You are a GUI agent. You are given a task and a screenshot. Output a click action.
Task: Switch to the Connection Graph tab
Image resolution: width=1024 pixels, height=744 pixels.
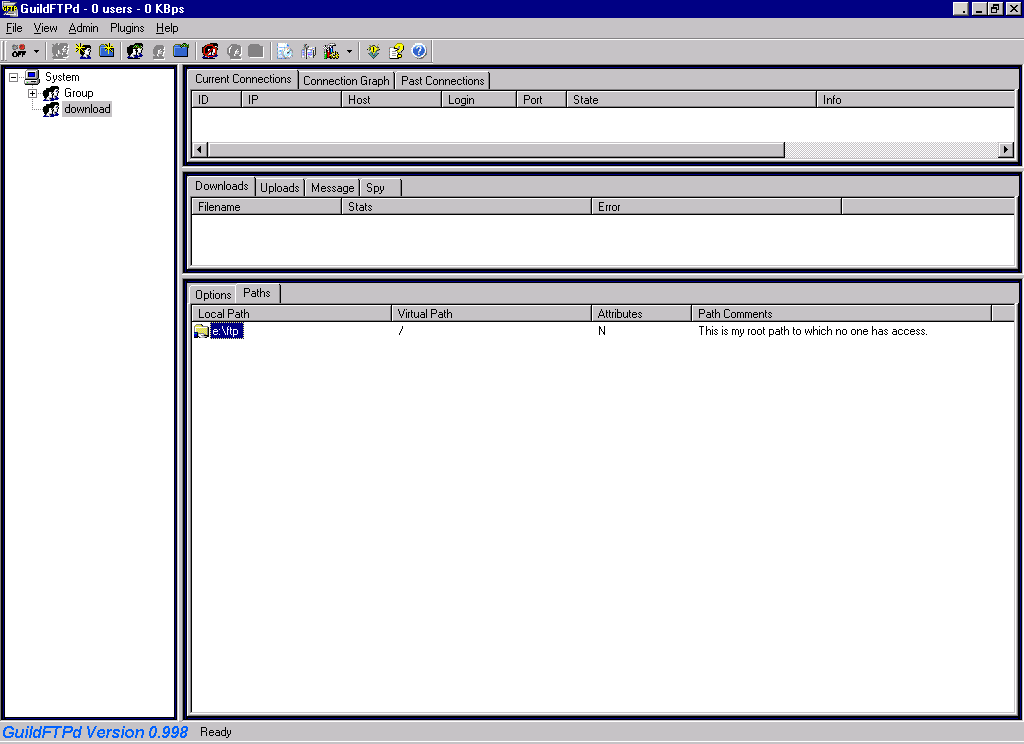tap(346, 80)
